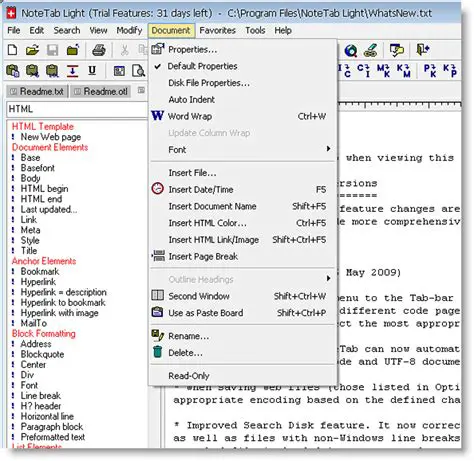
Task: Enable Read-Only mode for document
Action: click(x=243, y=376)
